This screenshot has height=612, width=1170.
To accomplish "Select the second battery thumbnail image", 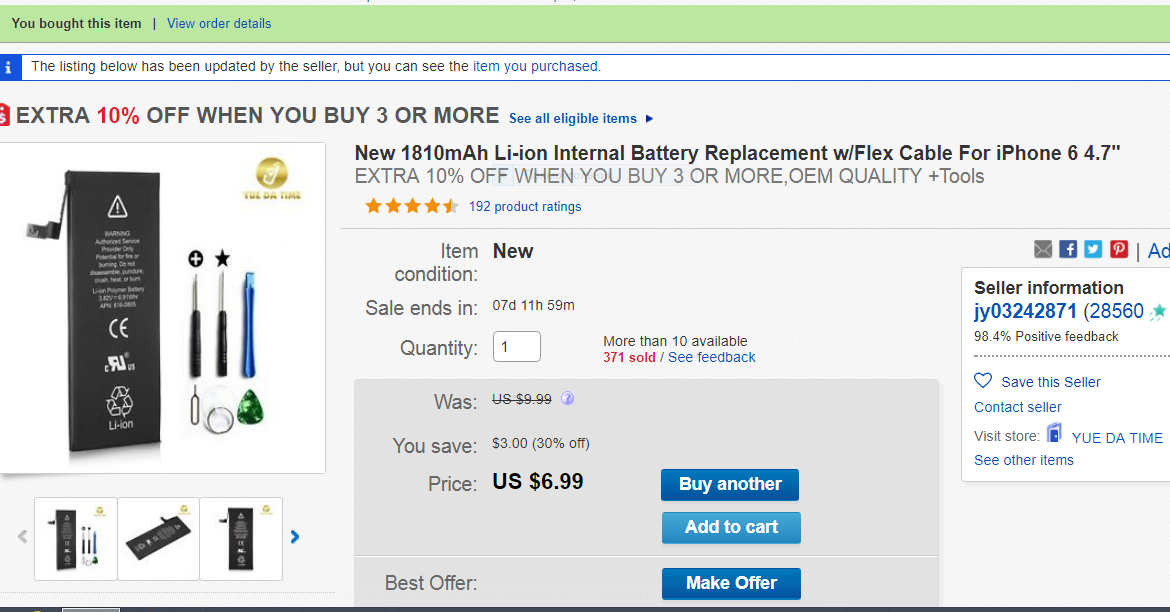I will click(x=158, y=538).
